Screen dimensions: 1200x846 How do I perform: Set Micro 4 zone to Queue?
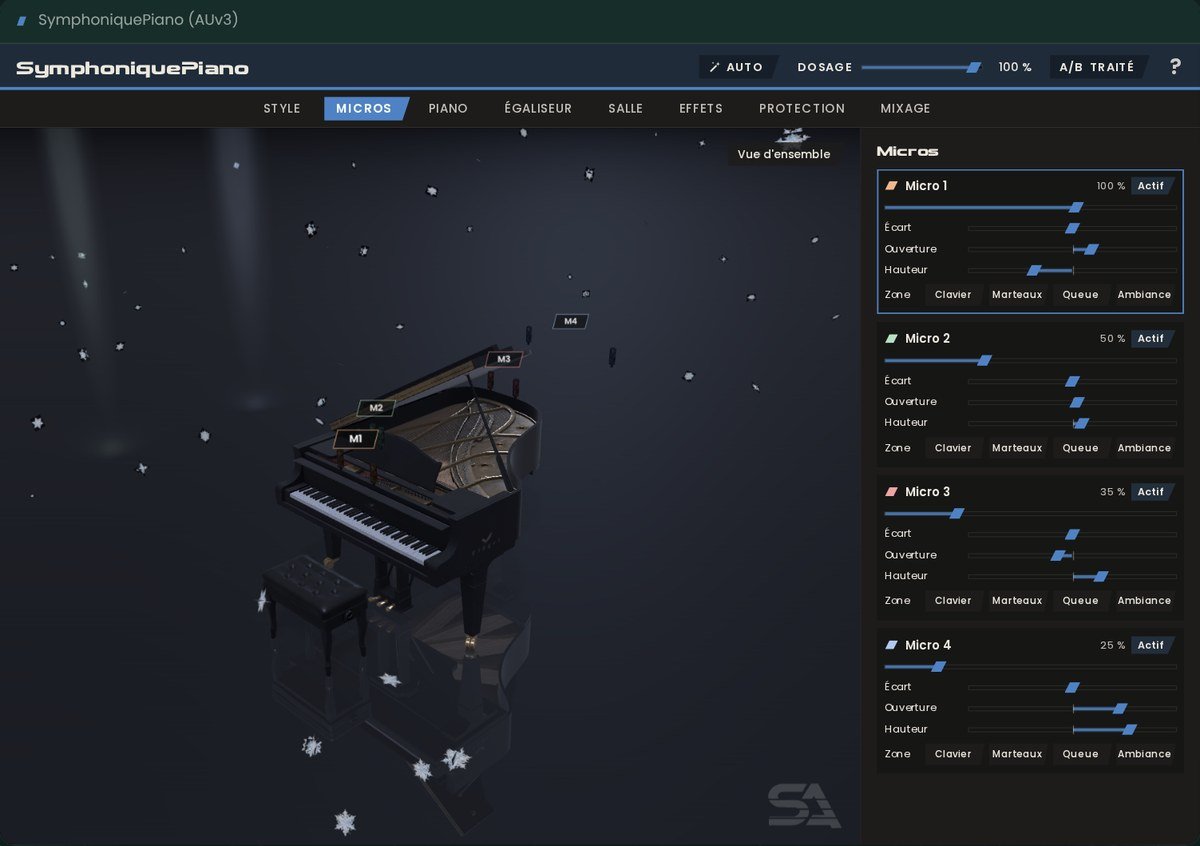pos(1080,754)
